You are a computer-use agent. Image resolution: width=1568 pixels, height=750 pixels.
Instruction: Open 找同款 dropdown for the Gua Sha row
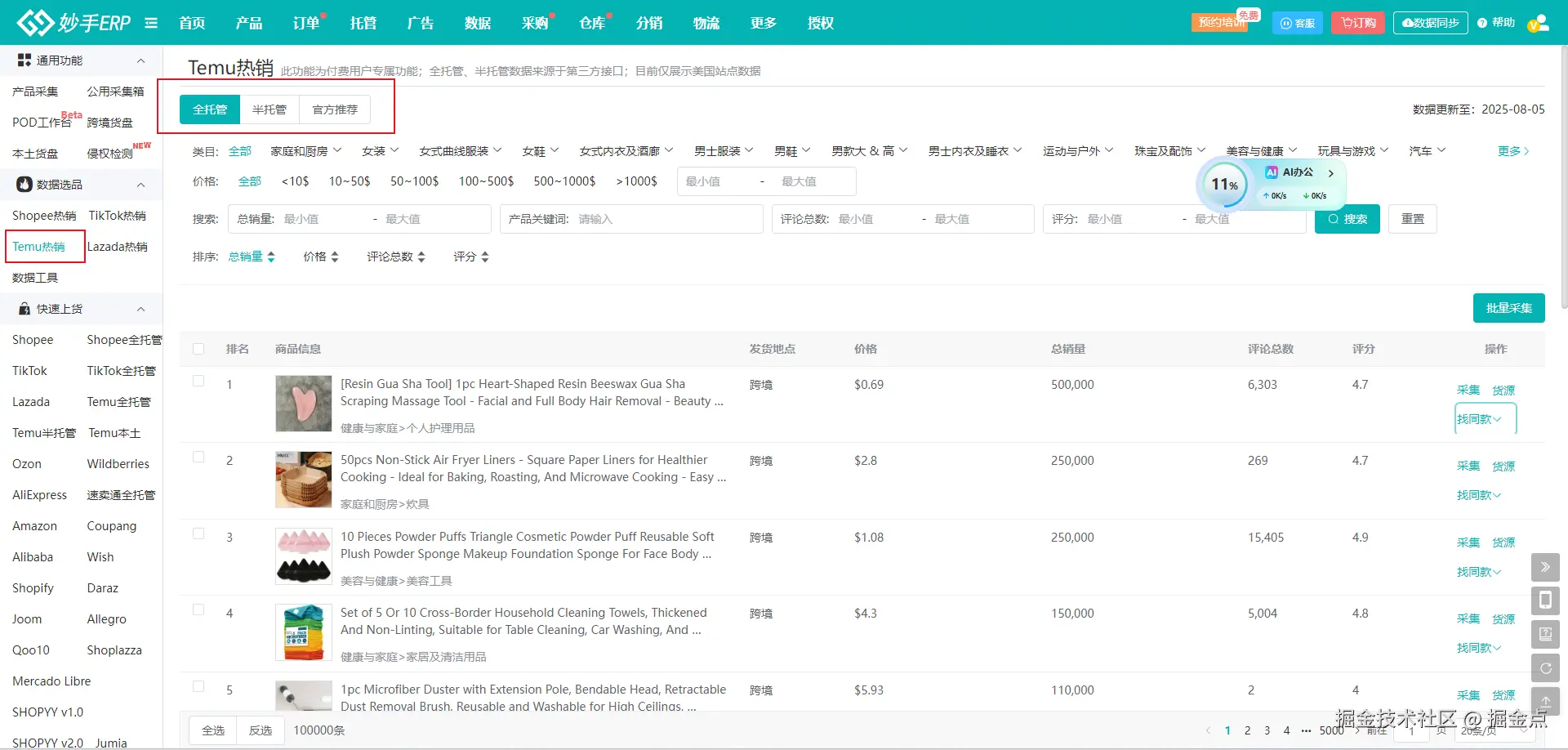(x=1479, y=419)
